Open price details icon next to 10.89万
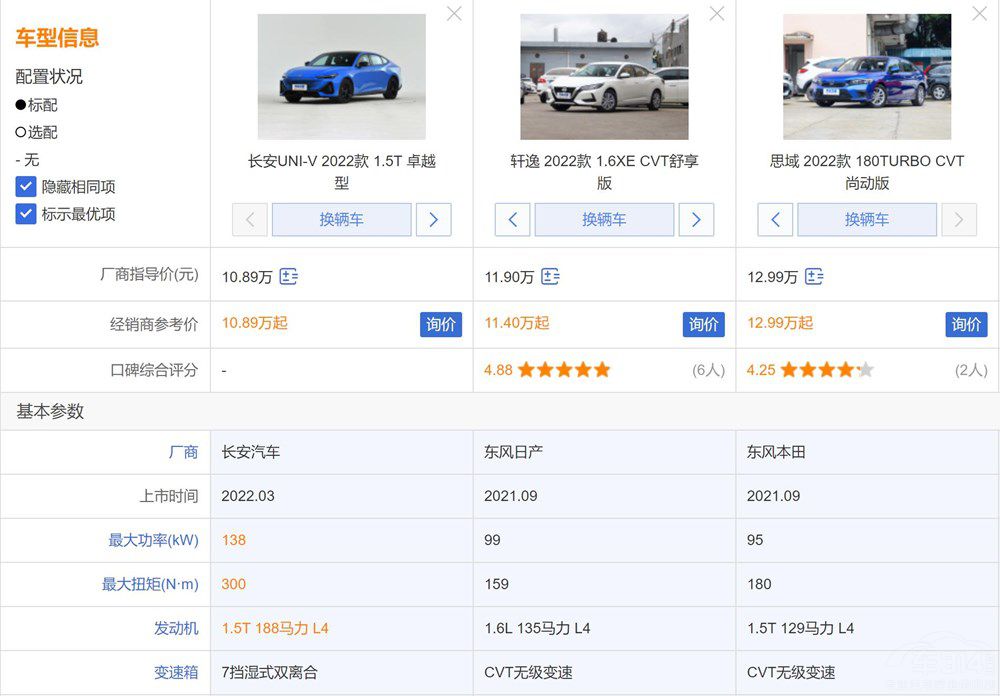The width and height of the screenshot is (1000, 696). 288,277
